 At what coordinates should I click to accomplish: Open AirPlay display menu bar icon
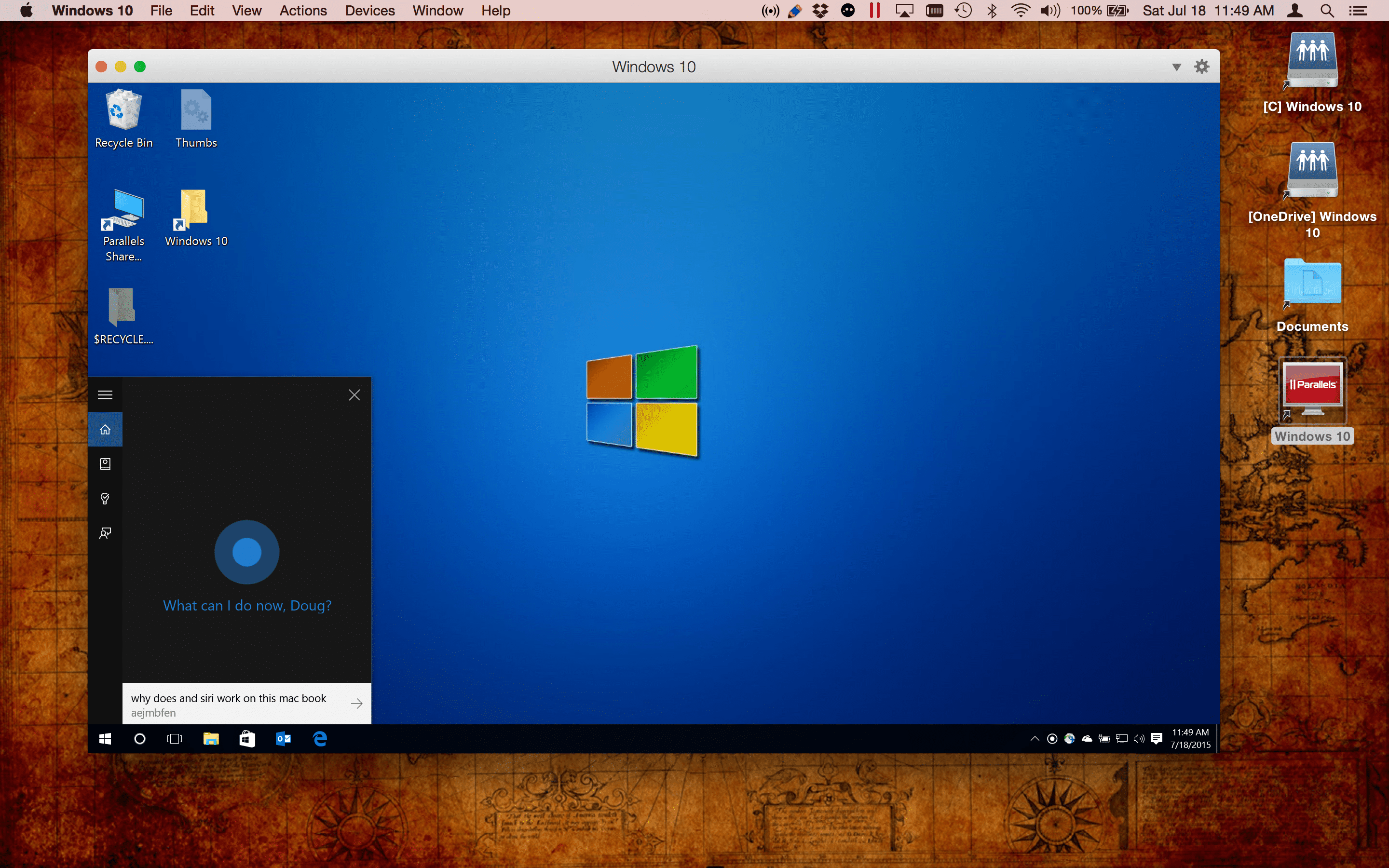905,10
